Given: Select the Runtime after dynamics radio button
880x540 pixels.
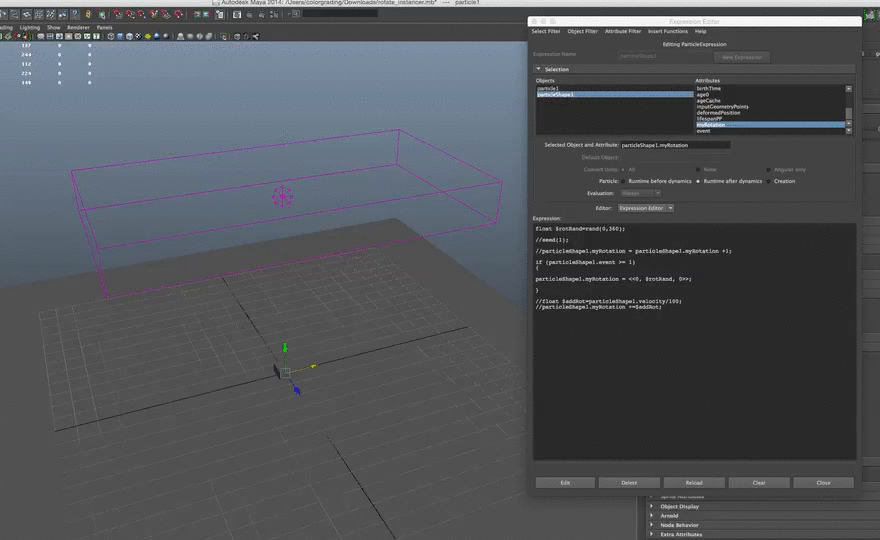Looking at the screenshot, I should point(699,181).
